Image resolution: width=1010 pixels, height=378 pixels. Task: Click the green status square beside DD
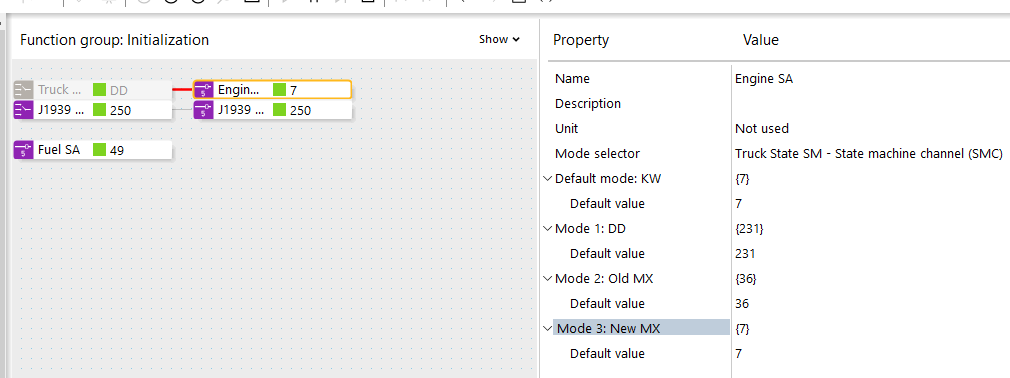[x=99, y=90]
